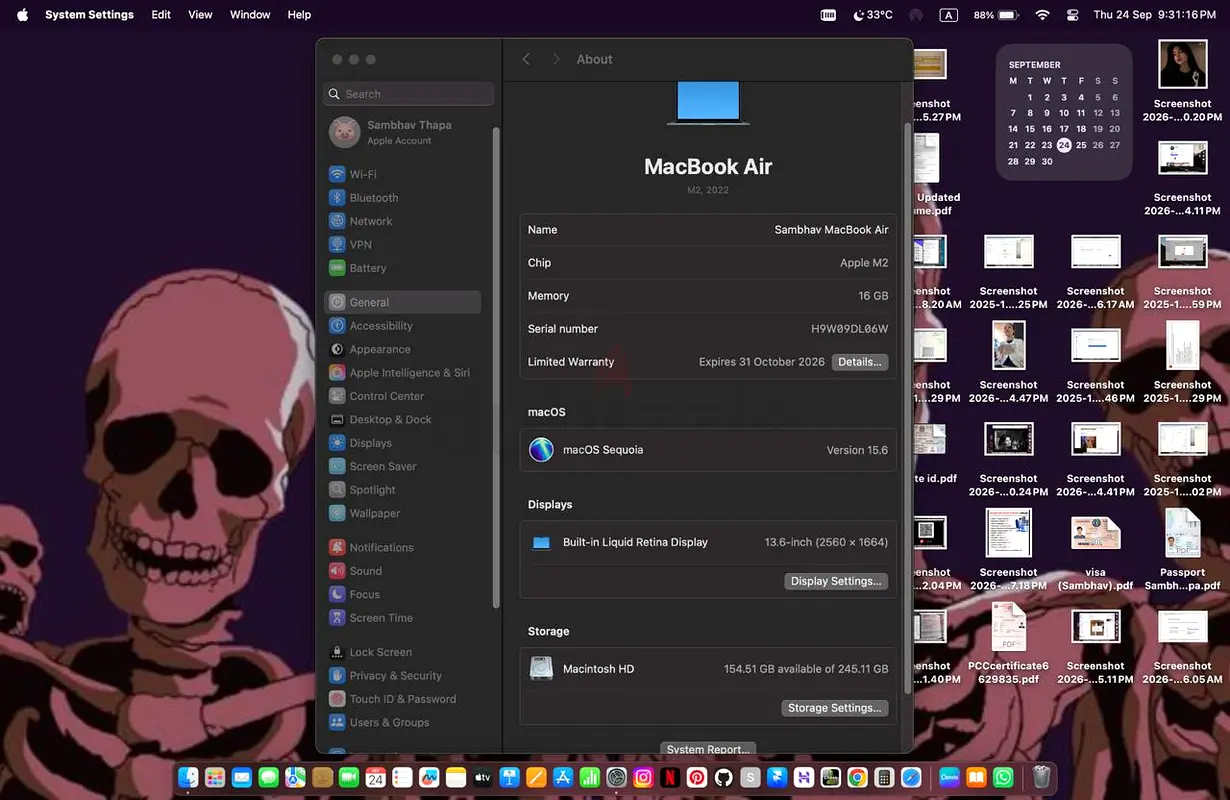Viewport: 1230px width, 800px height.
Task: Open Screen Time settings
Action: [402, 618]
